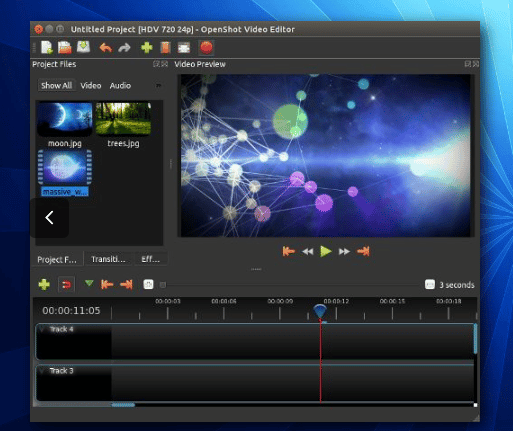513x431 pixels.
Task: Expand more file filter options
Action: 158,86
